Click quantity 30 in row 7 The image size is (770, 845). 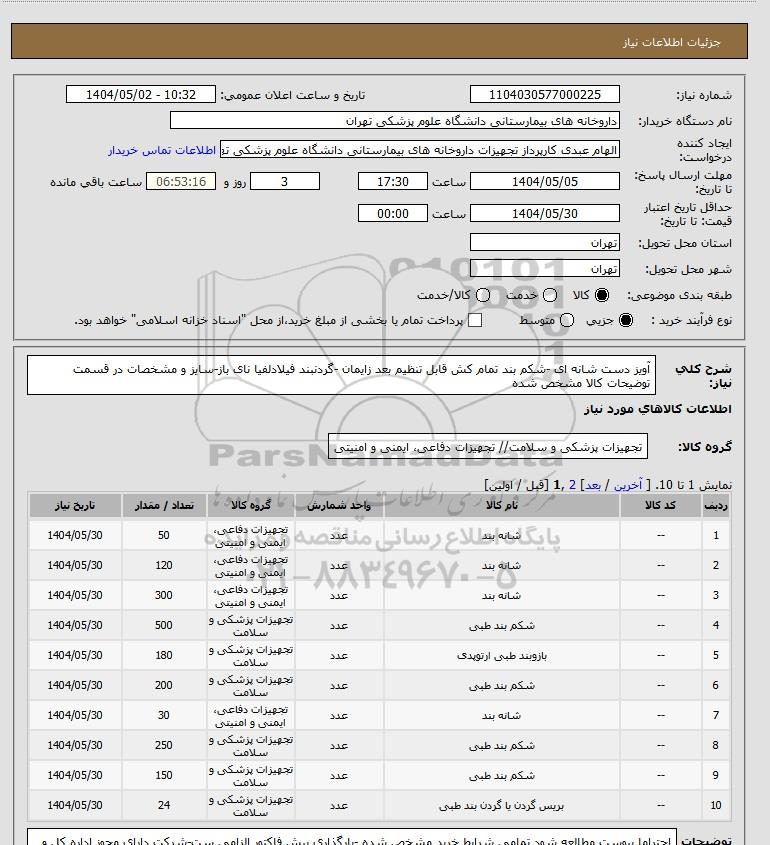[x=164, y=715]
